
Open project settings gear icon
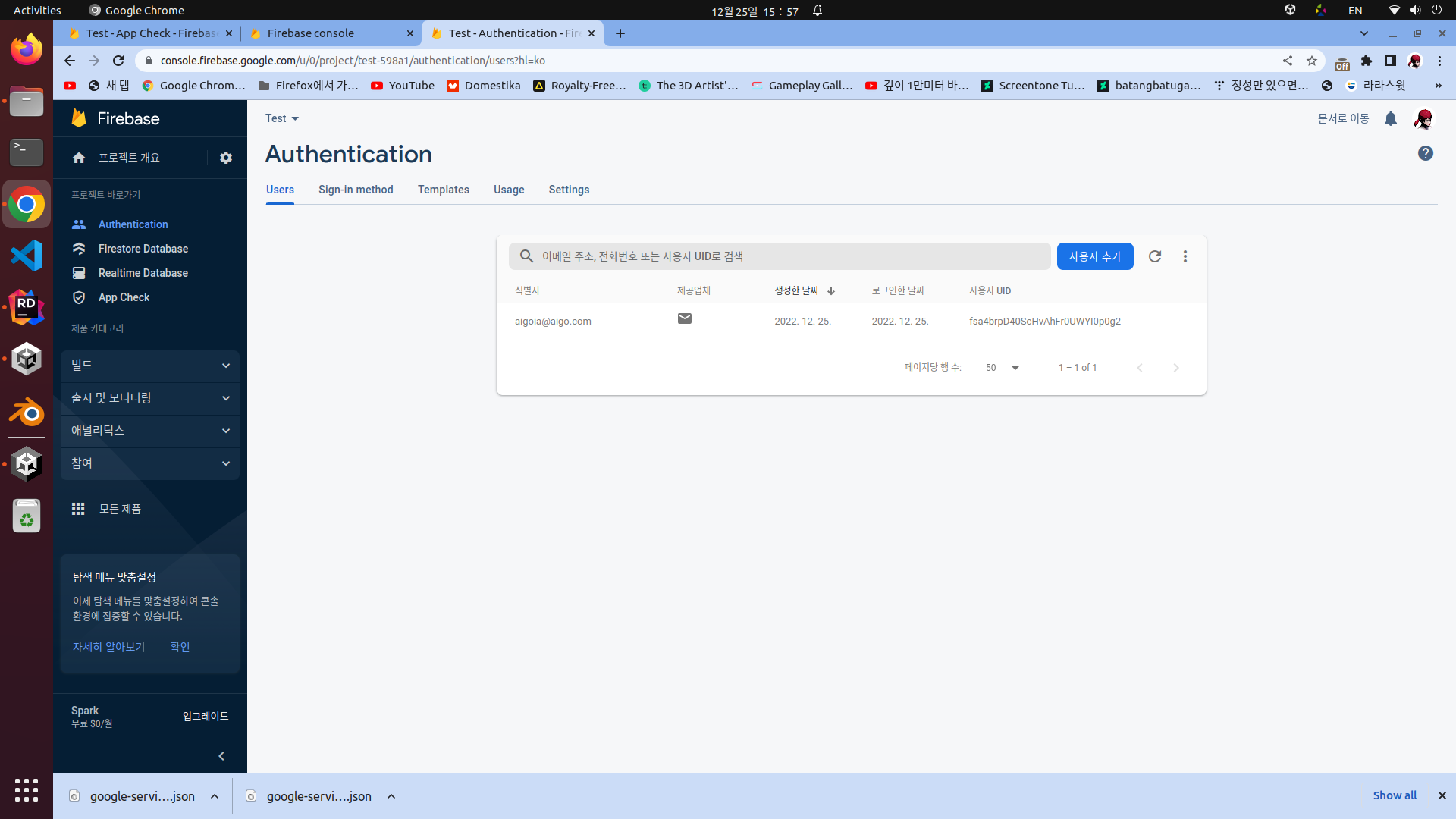pos(226,158)
